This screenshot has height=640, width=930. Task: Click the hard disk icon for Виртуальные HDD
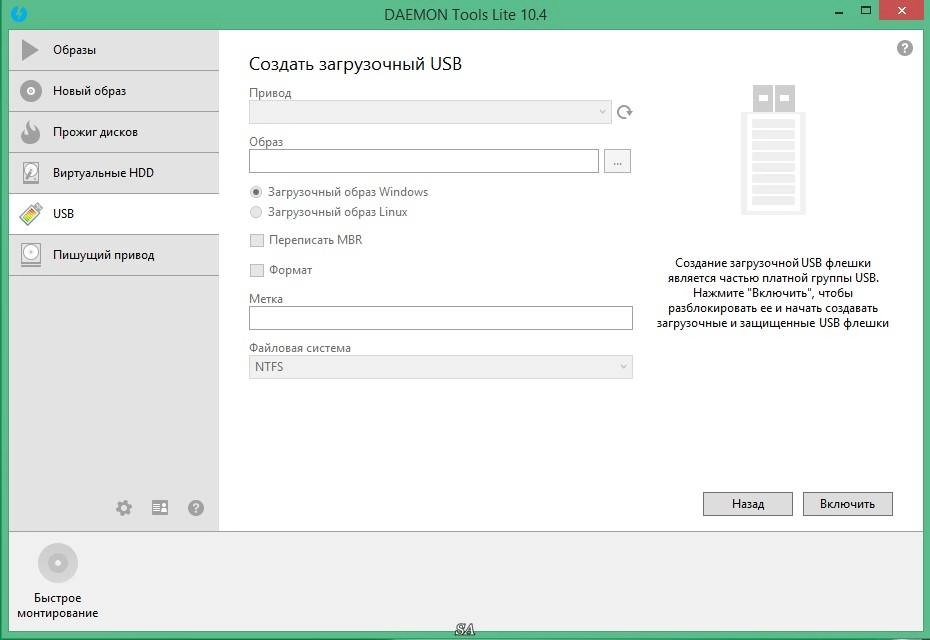tap(30, 173)
